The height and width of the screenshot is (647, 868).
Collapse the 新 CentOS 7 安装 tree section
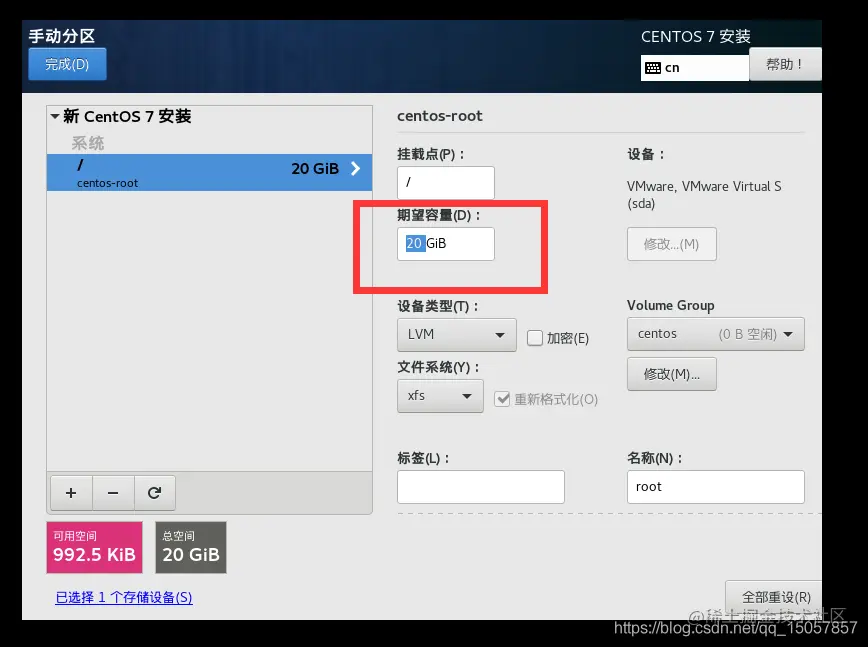click(x=55, y=116)
